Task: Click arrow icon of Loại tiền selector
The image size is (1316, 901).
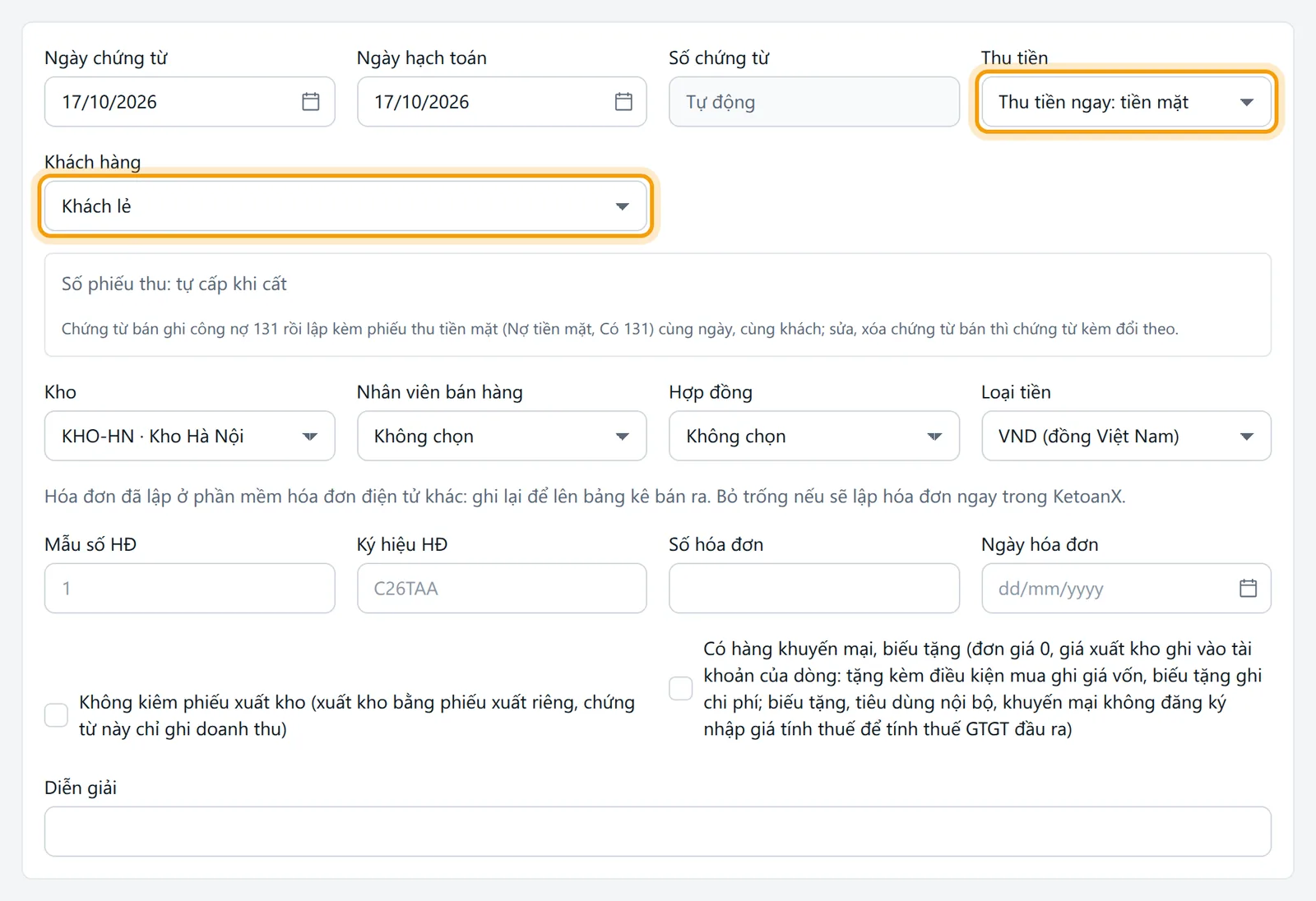Action: [1247, 437]
